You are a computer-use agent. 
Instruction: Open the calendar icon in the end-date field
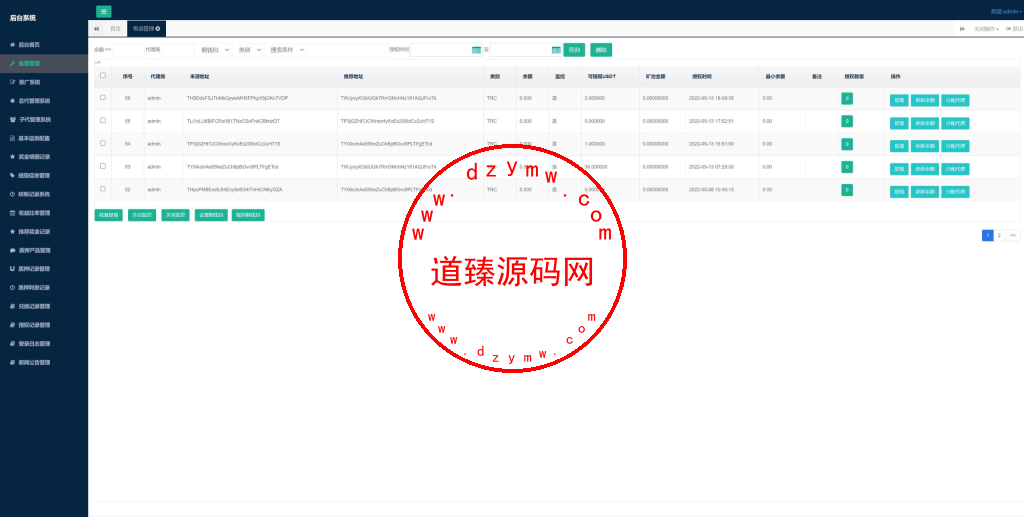tap(556, 50)
